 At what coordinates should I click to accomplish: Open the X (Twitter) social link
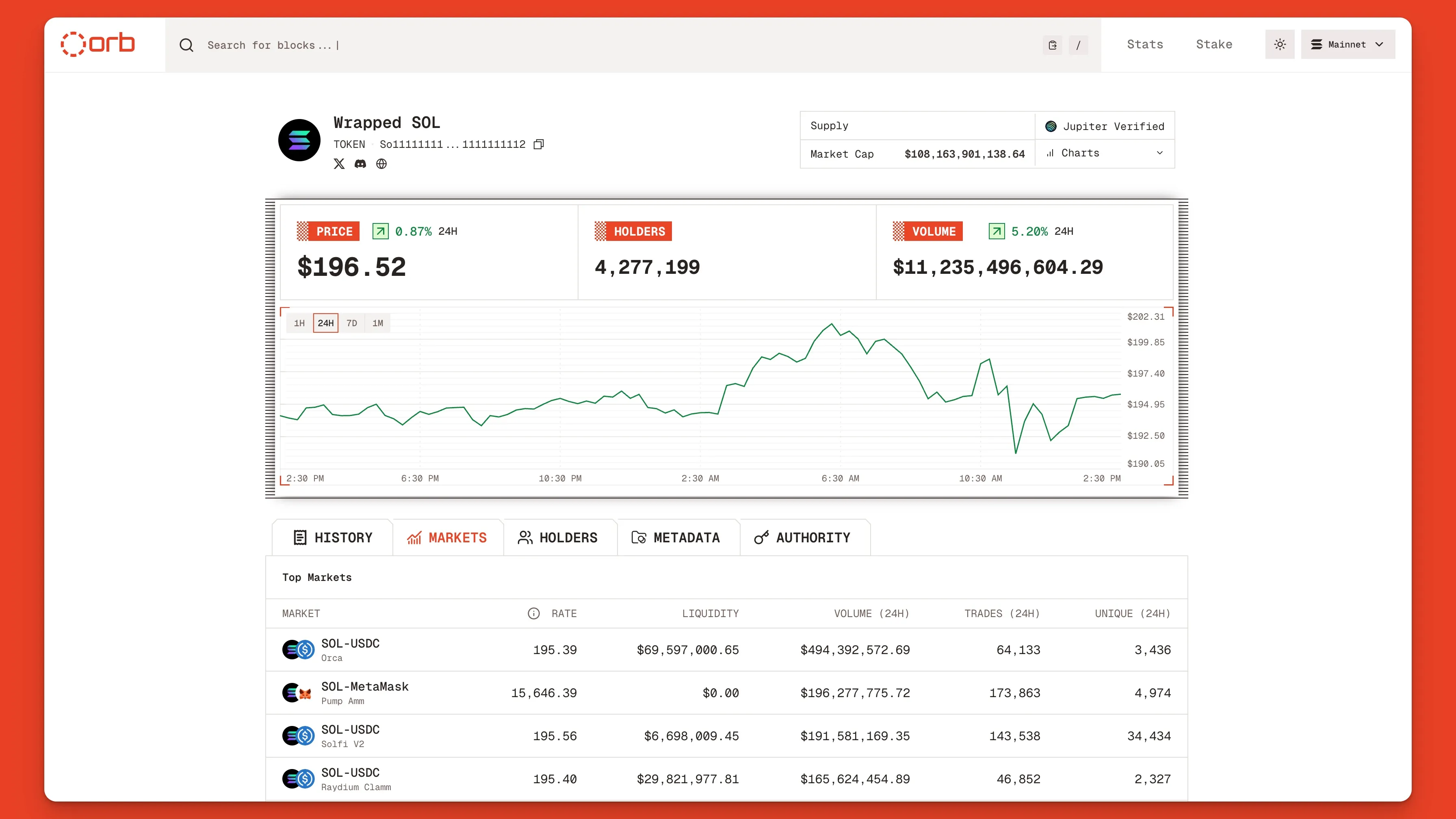point(339,164)
